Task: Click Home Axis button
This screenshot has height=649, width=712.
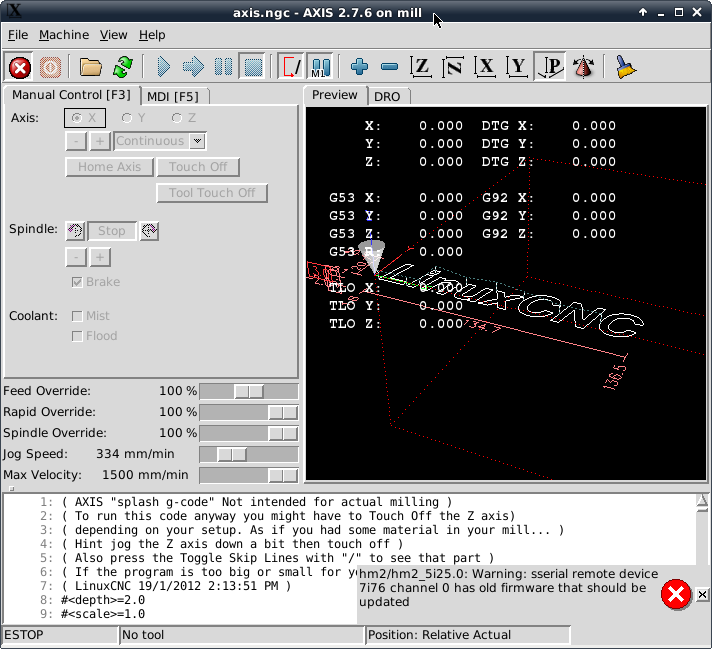Action: click(109, 167)
